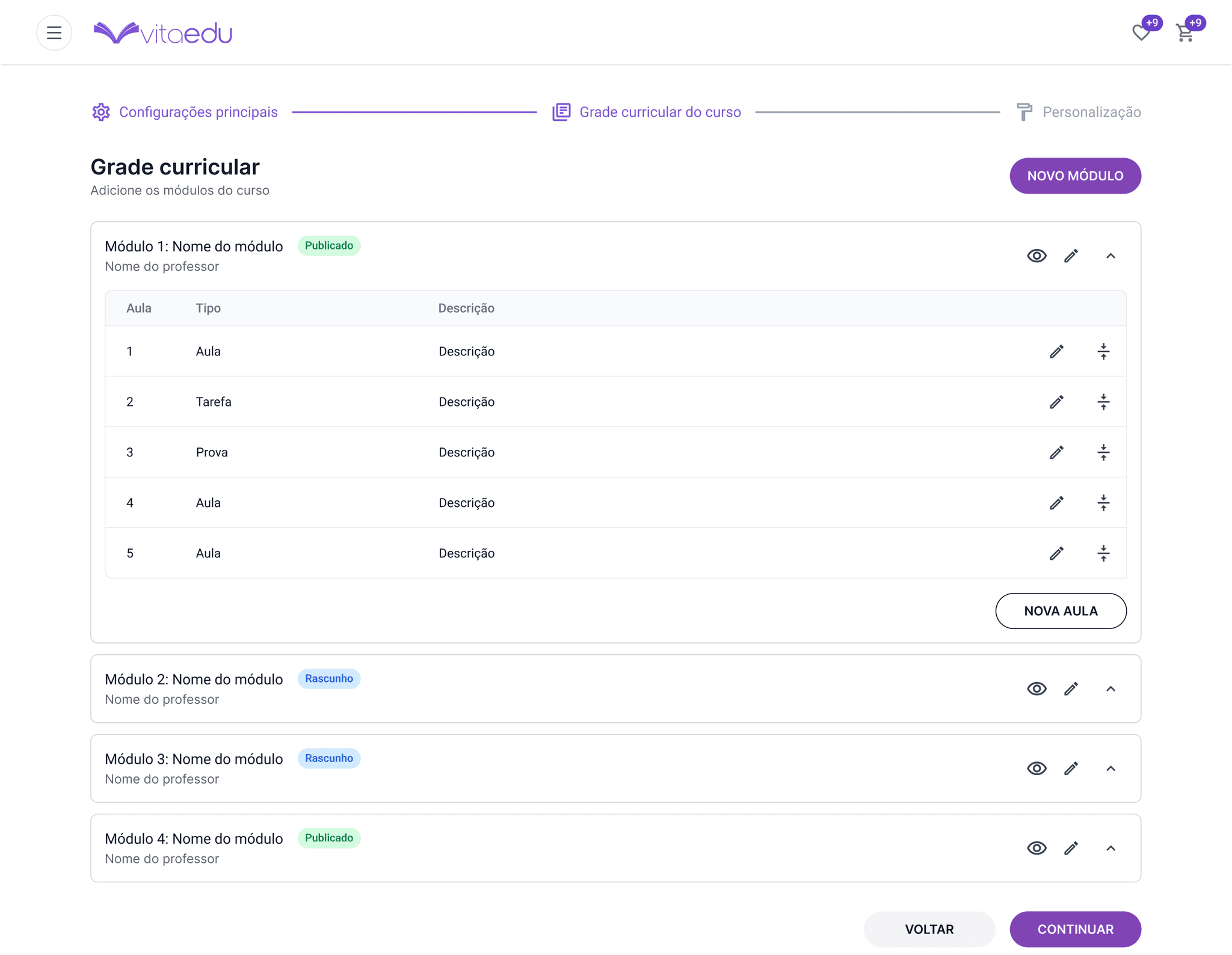Click the NOVA AULA button
Screen dimensions: 1232x955
(1061, 611)
